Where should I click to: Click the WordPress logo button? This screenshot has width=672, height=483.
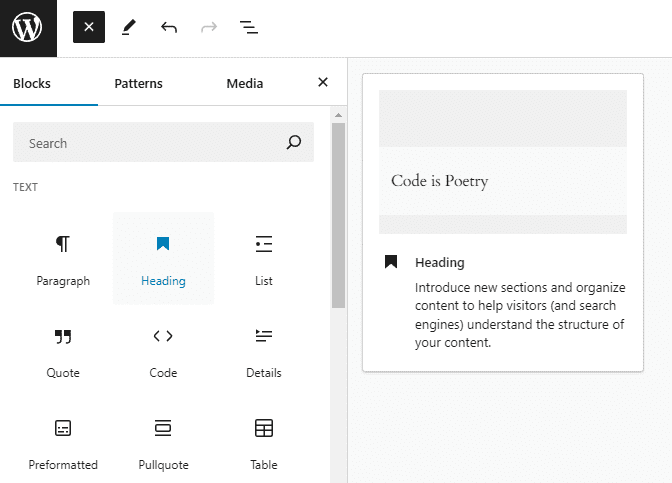pyautogui.click(x=28, y=28)
